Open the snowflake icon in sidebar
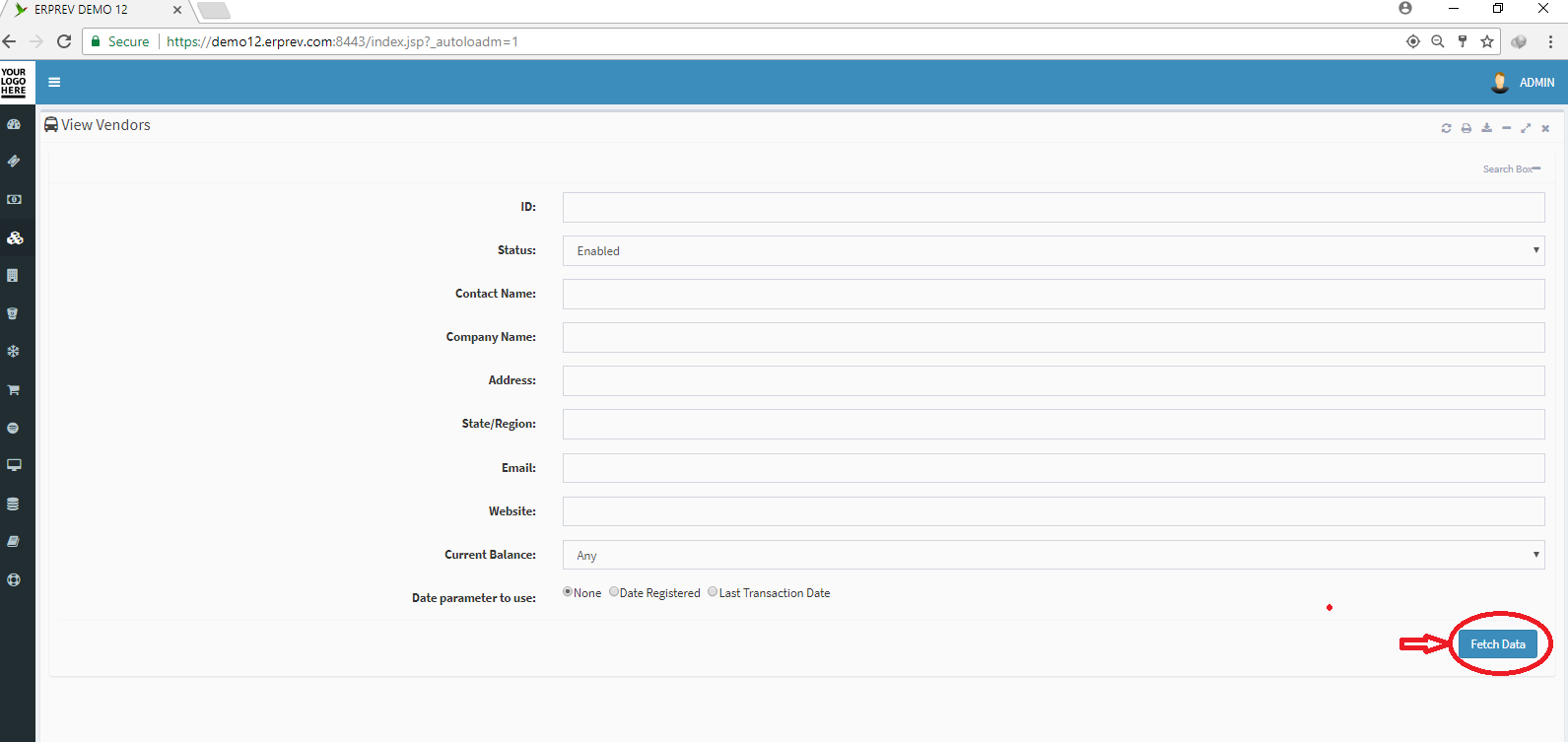The image size is (1568, 742). pyautogui.click(x=13, y=351)
